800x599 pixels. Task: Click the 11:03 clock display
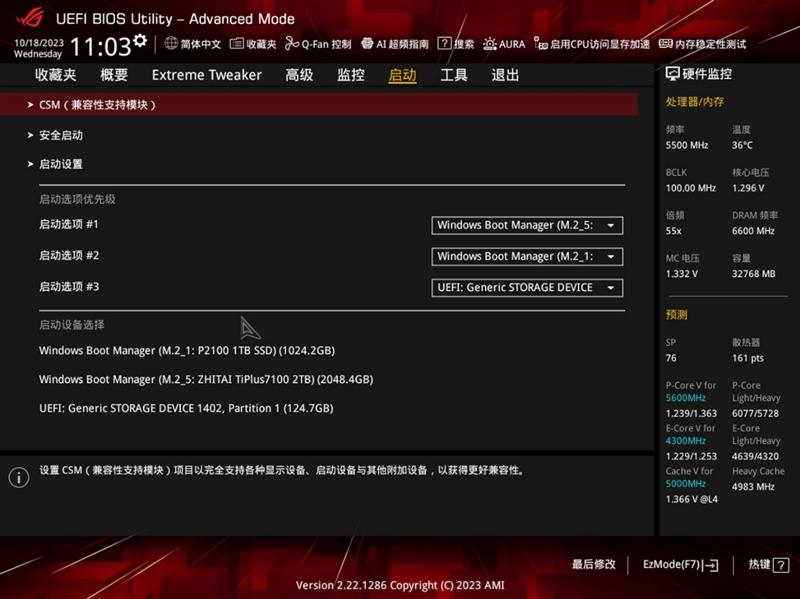[101, 46]
